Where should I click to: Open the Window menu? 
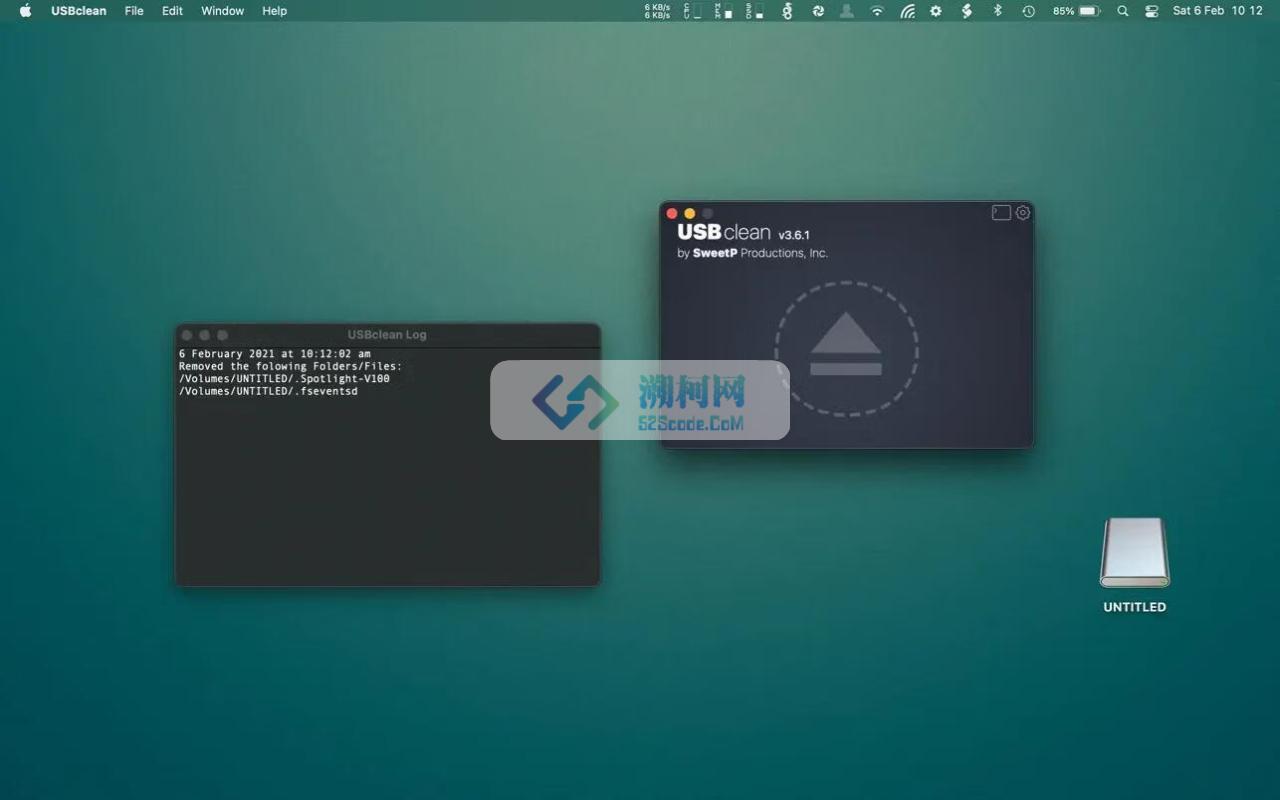[x=222, y=11]
